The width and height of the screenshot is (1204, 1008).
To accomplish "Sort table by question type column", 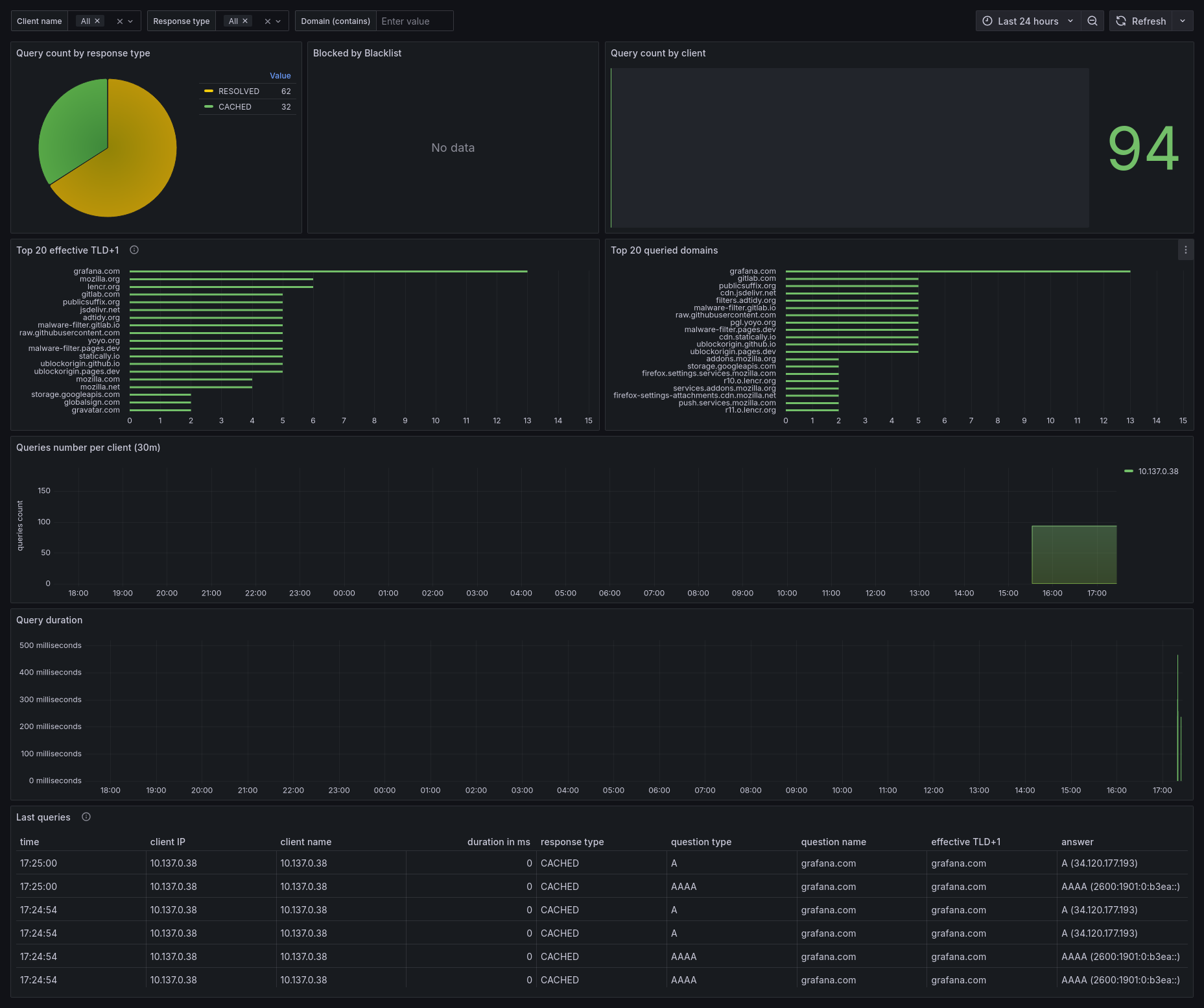I will [702, 842].
